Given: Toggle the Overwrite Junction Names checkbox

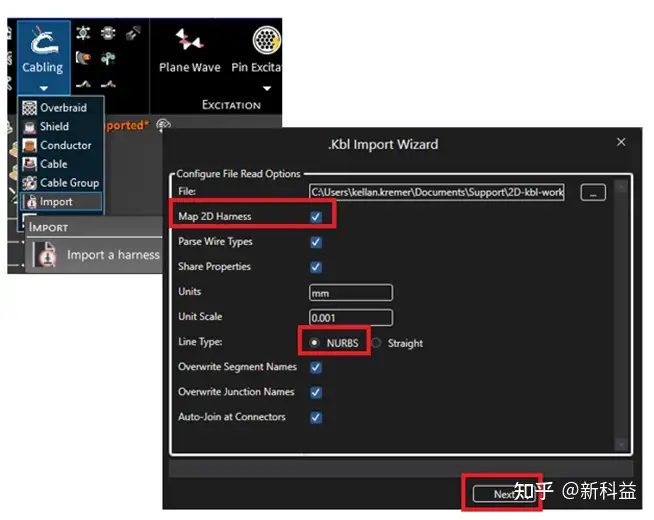Looking at the screenshot, I should tap(316, 392).
